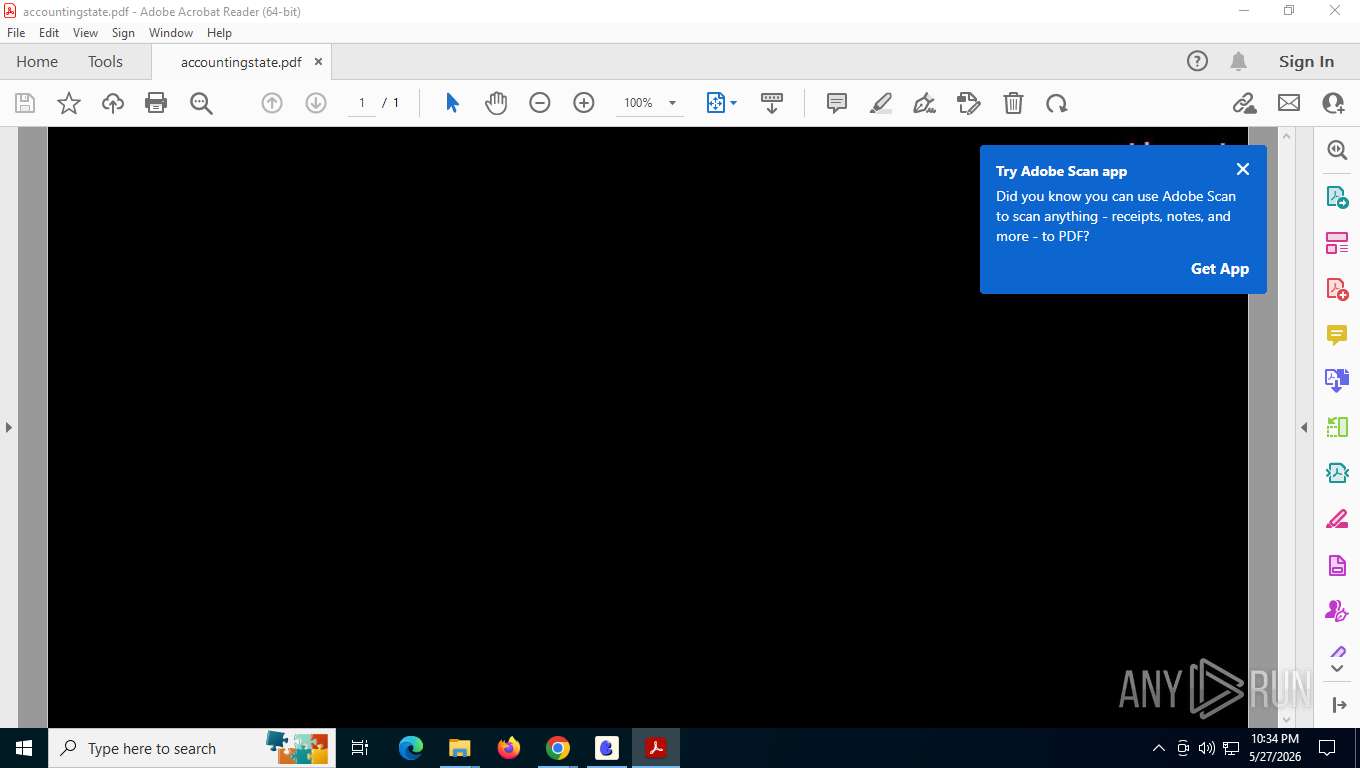Select the arrow Selection tool
Image resolution: width=1360 pixels, height=768 pixels.
tap(452, 103)
